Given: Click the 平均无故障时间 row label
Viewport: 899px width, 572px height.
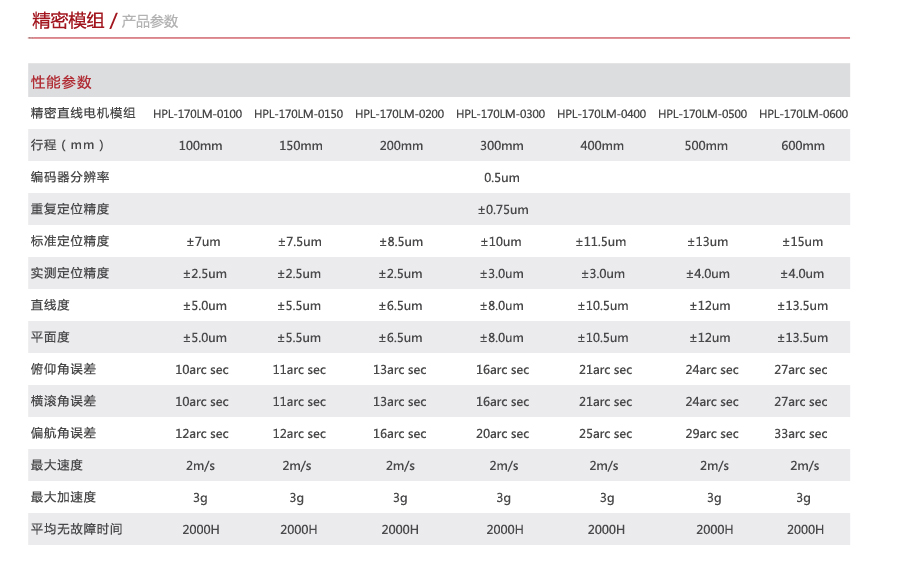Looking at the screenshot, I should pyautogui.click(x=76, y=529).
